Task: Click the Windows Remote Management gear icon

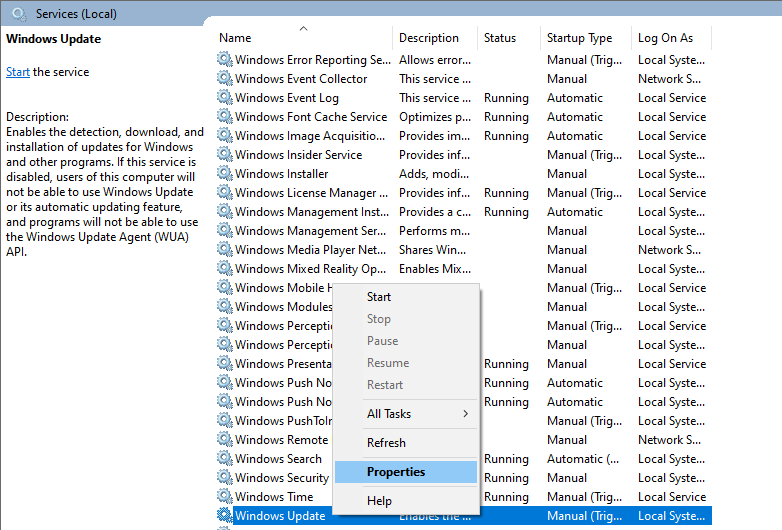Action: (x=225, y=439)
